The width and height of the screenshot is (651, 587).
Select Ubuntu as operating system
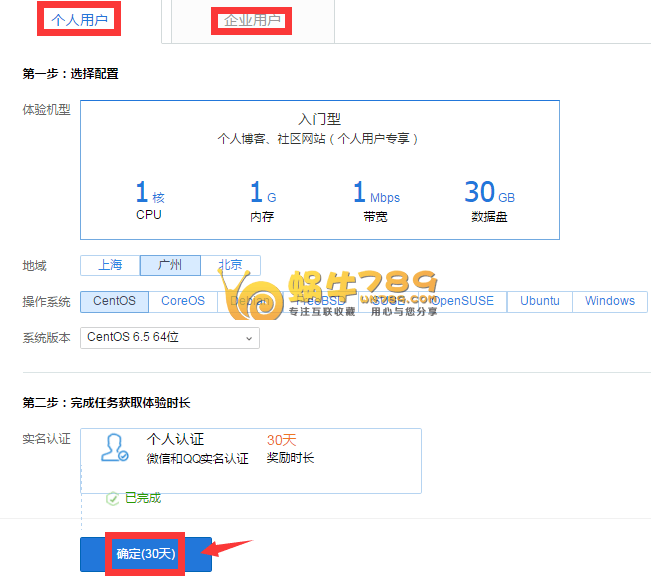[540, 301]
